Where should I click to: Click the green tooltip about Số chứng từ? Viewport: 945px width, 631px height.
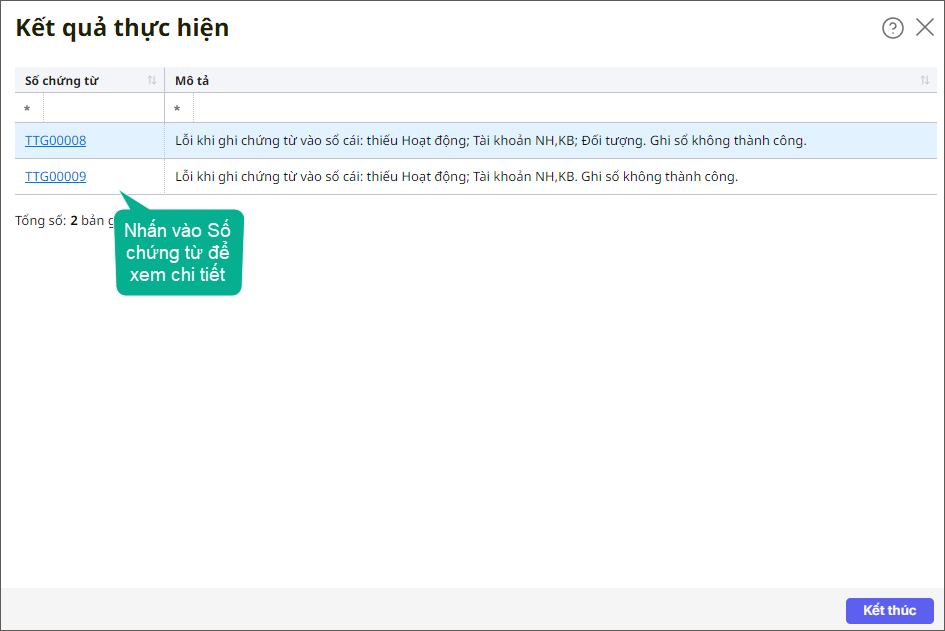(x=178, y=252)
